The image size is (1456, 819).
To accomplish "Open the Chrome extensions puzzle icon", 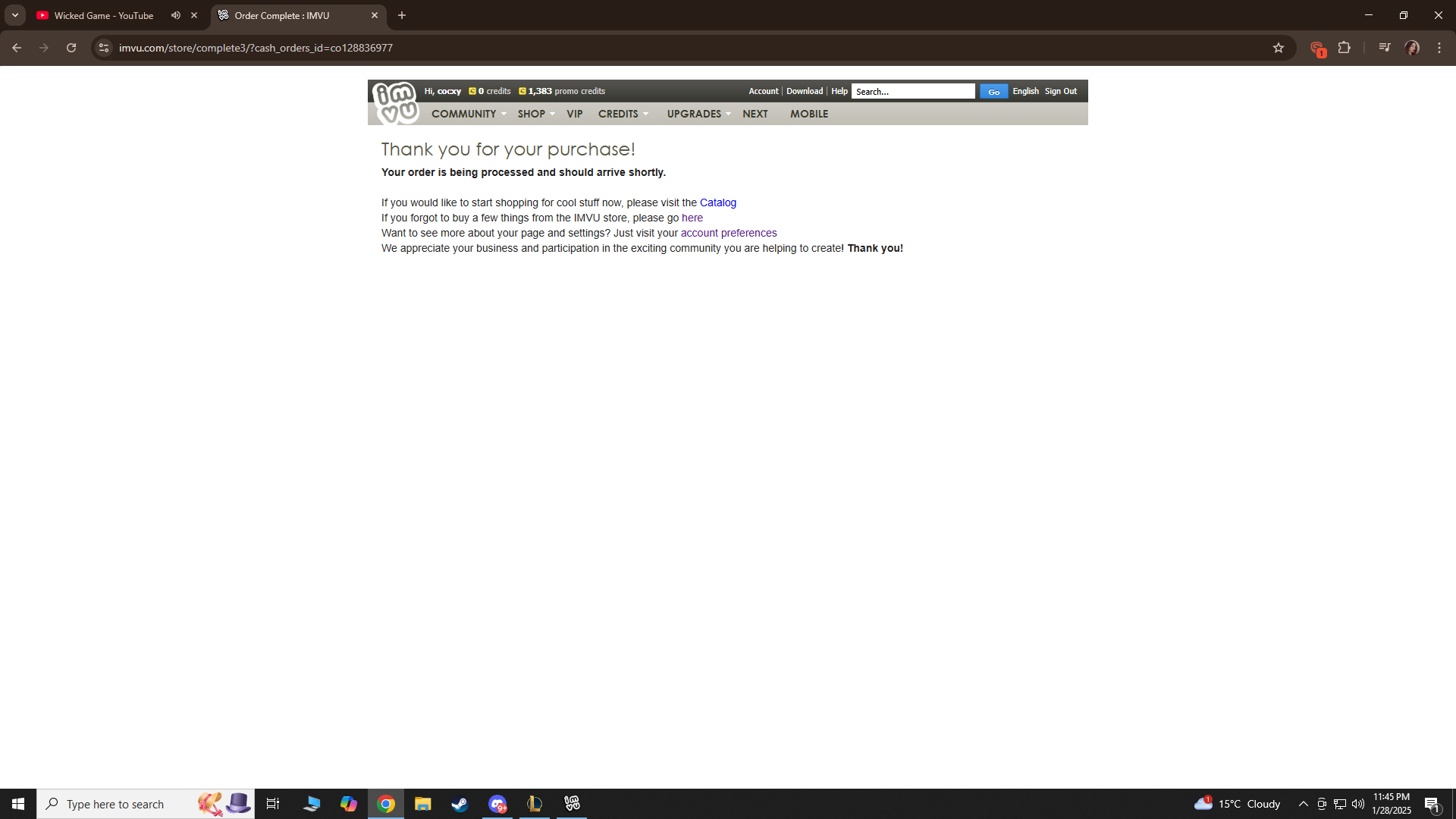I will [1345, 48].
